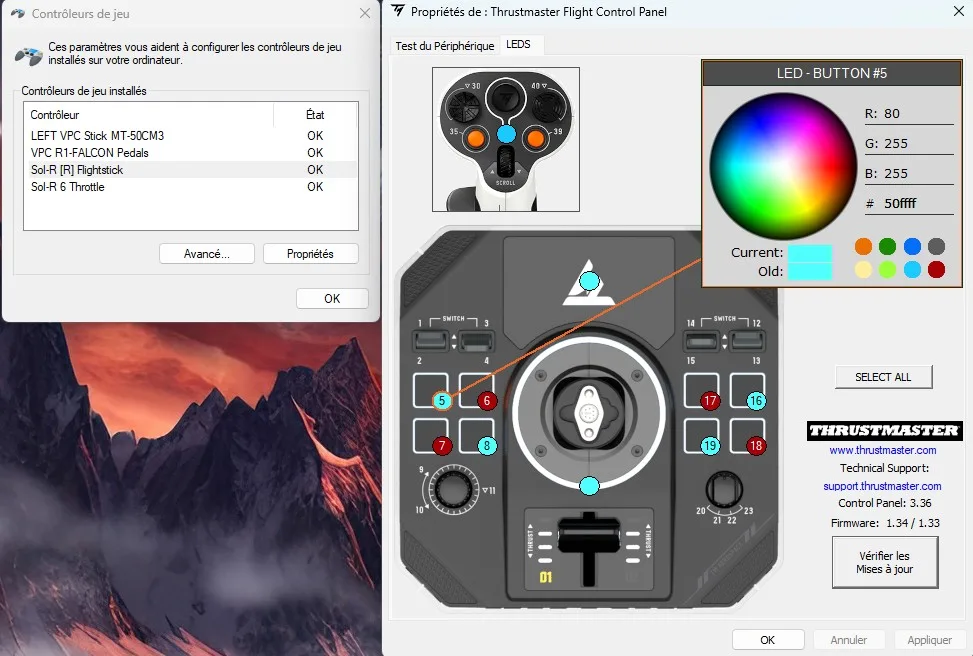Click the Appliquer button

point(929,640)
